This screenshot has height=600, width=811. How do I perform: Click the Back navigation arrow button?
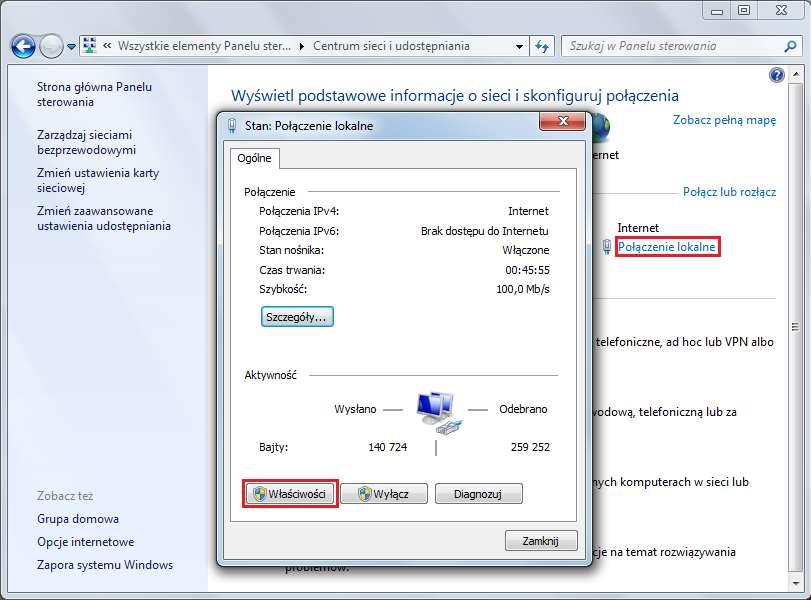(23, 47)
